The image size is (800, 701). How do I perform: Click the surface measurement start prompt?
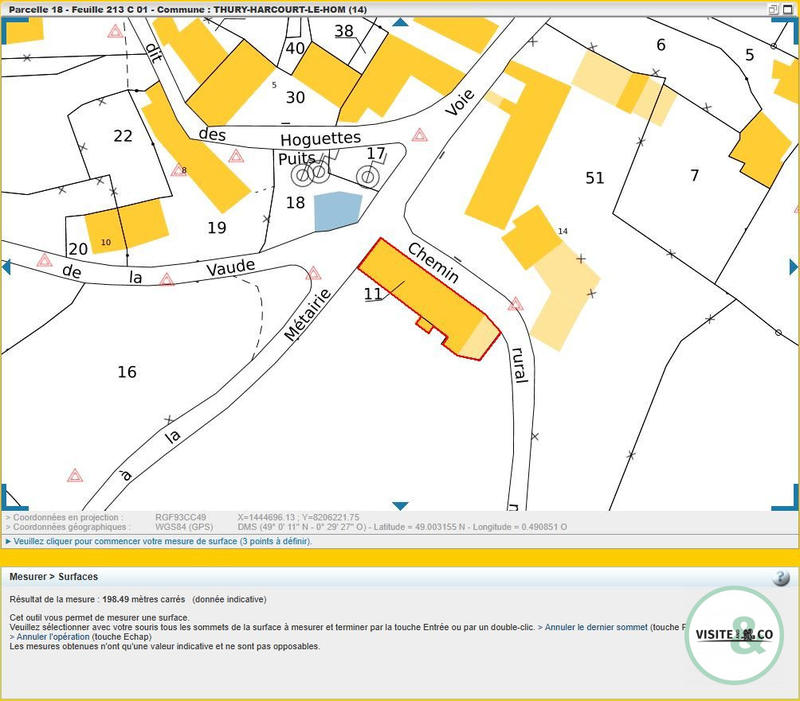(x=161, y=541)
